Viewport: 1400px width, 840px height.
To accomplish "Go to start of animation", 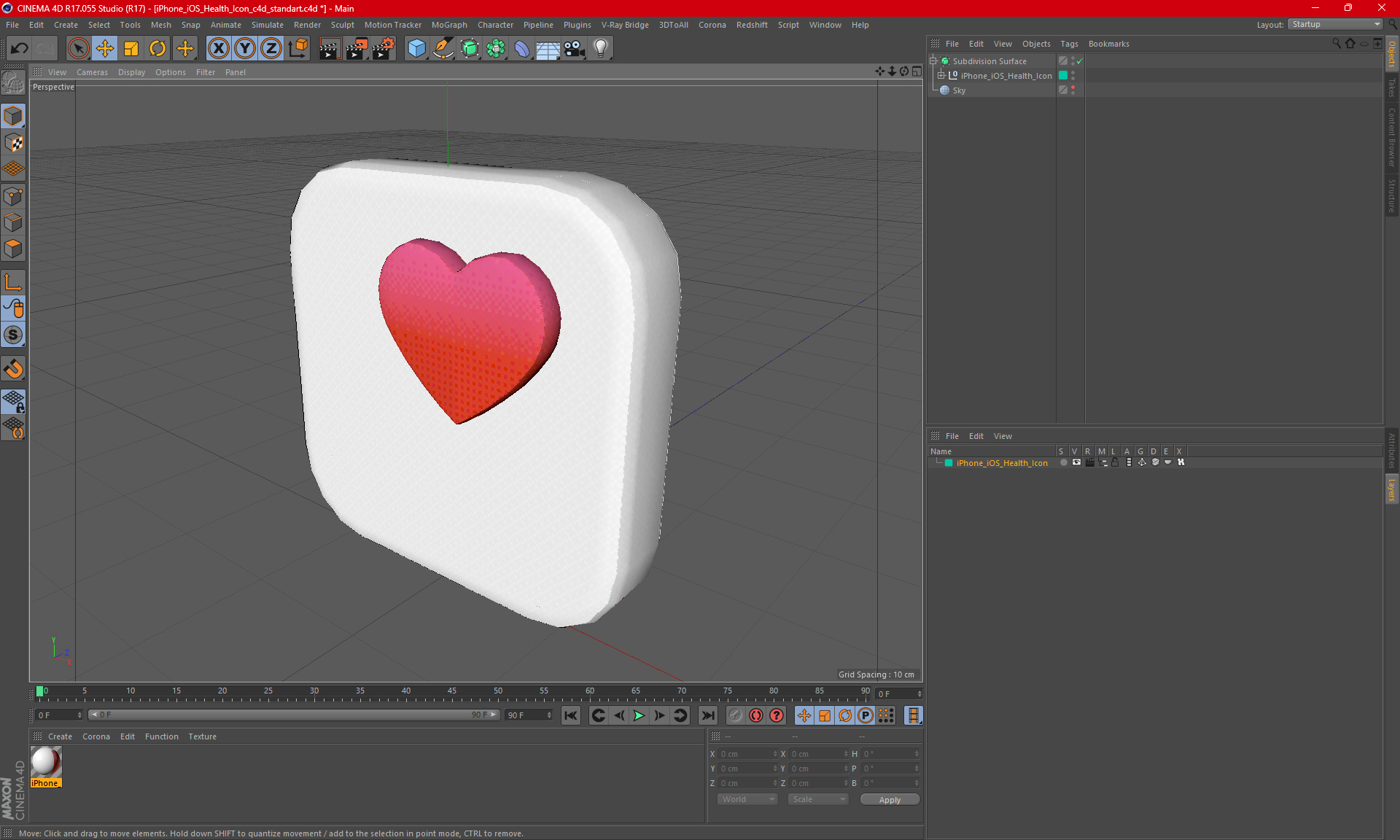I will [x=571, y=715].
